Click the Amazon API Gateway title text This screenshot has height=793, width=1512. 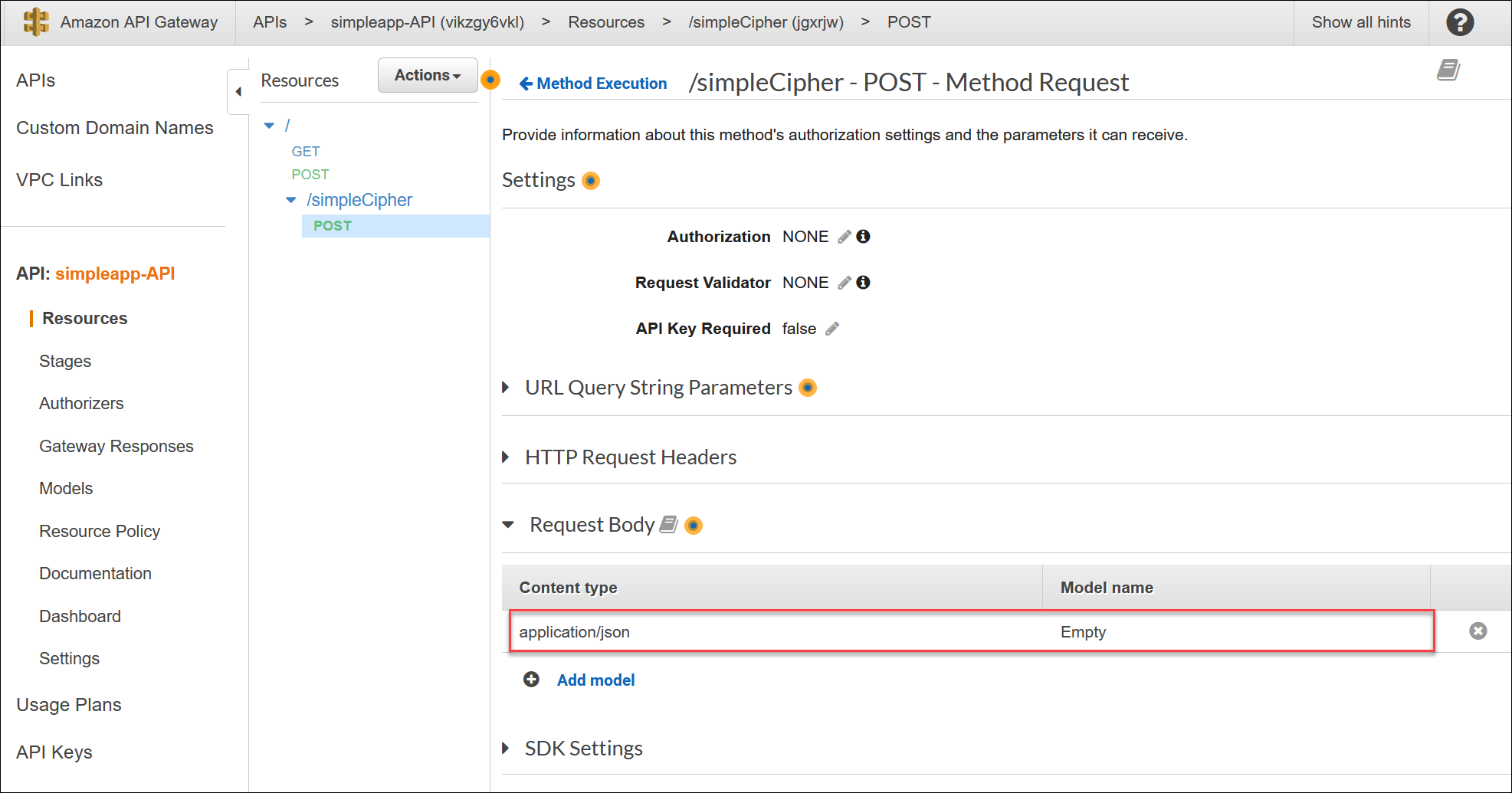139,22
